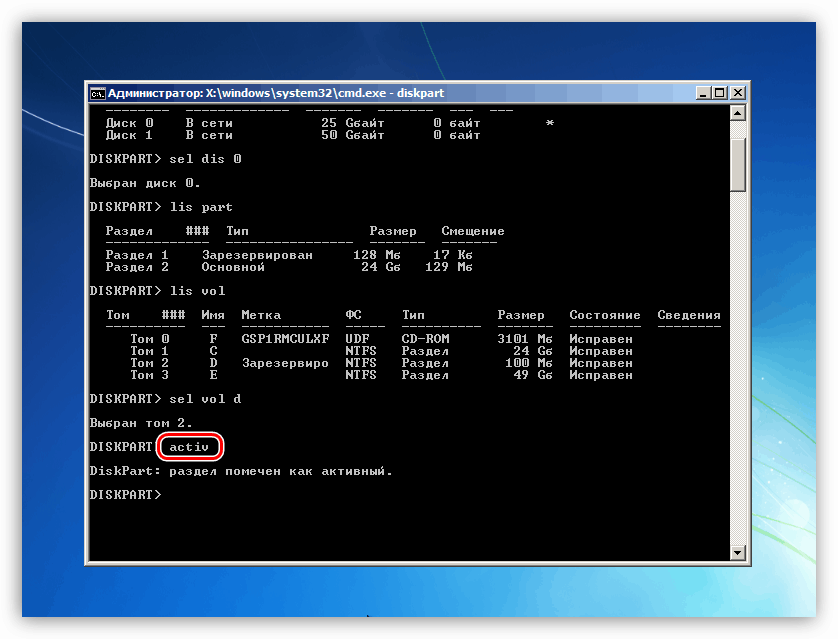Click the 'GSP1RMCULXF' volume label
Image resolution: width=838 pixels, height=639 pixels.
pyautogui.click(x=285, y=339)
